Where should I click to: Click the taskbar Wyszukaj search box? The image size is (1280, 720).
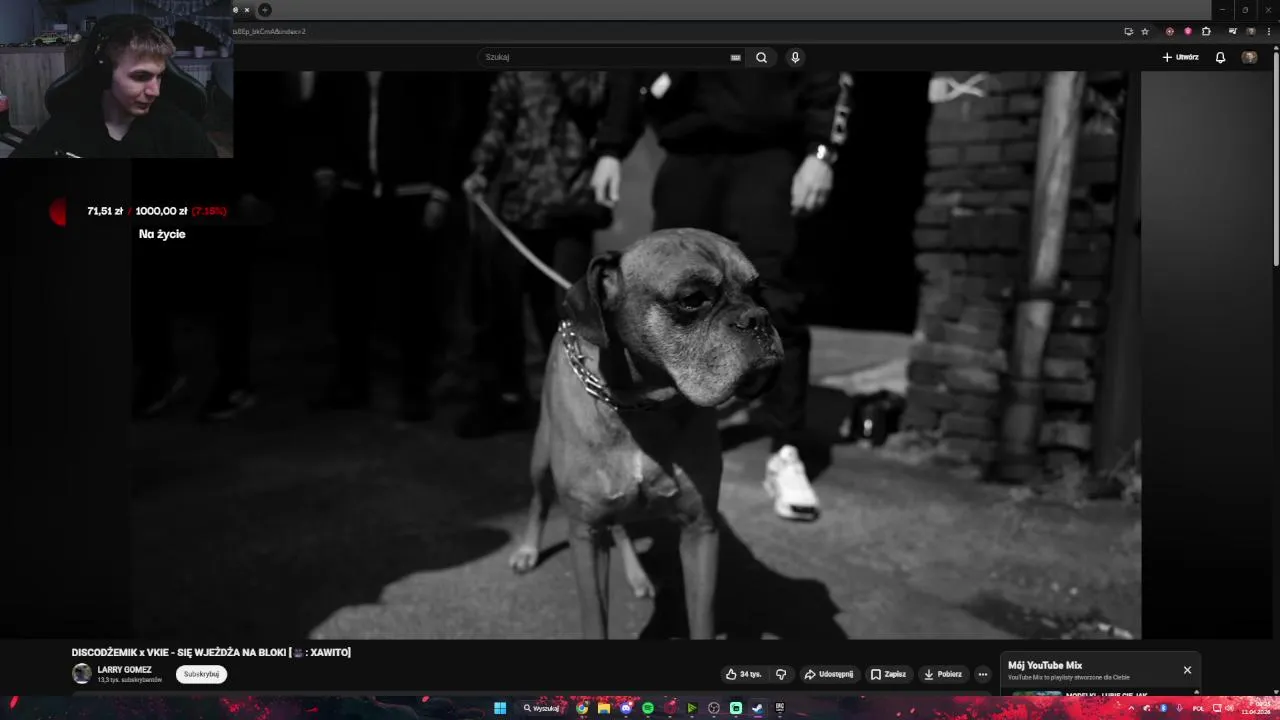pos(542,708)
